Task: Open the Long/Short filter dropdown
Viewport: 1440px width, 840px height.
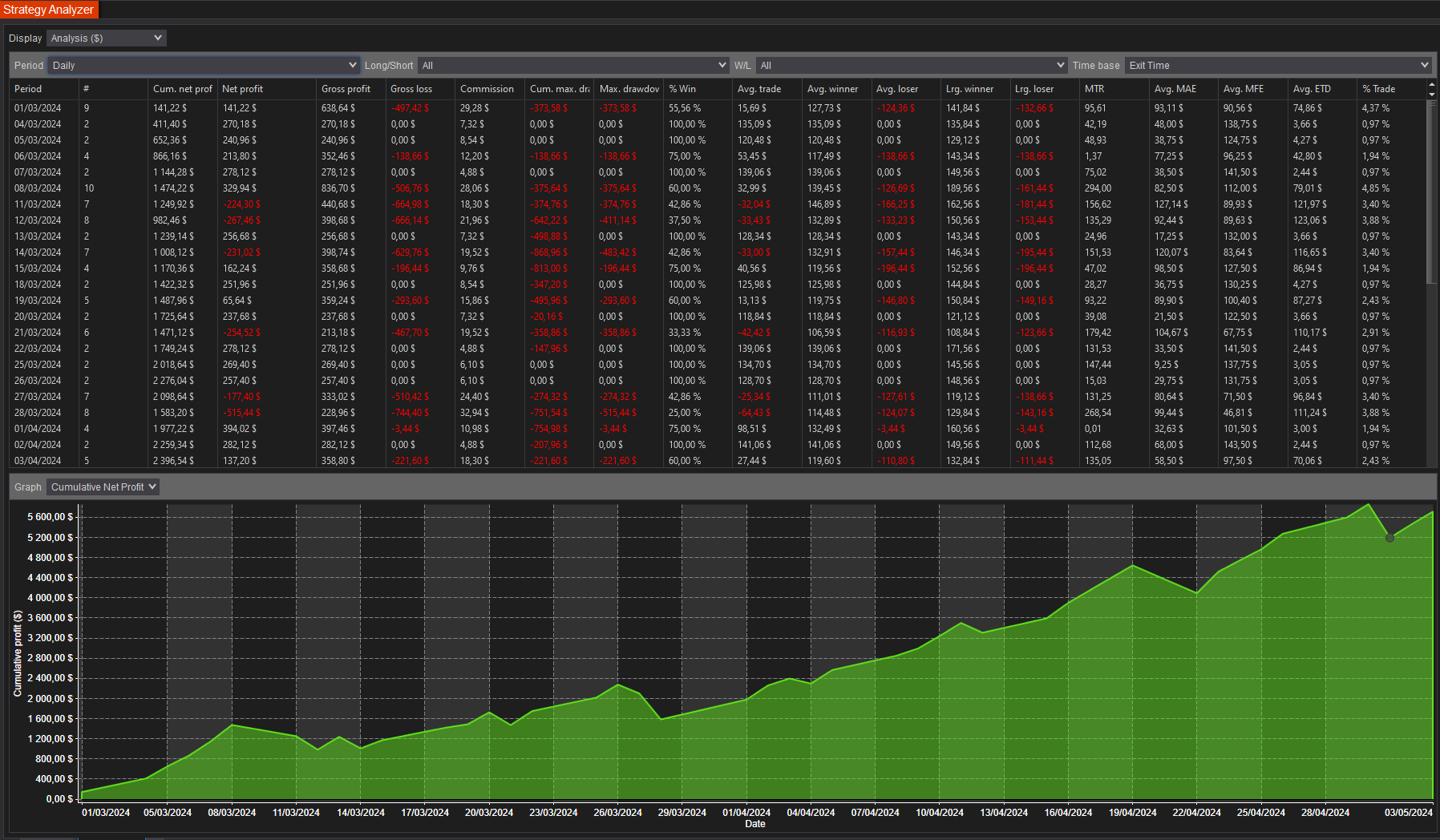Action: pos(573,65)
